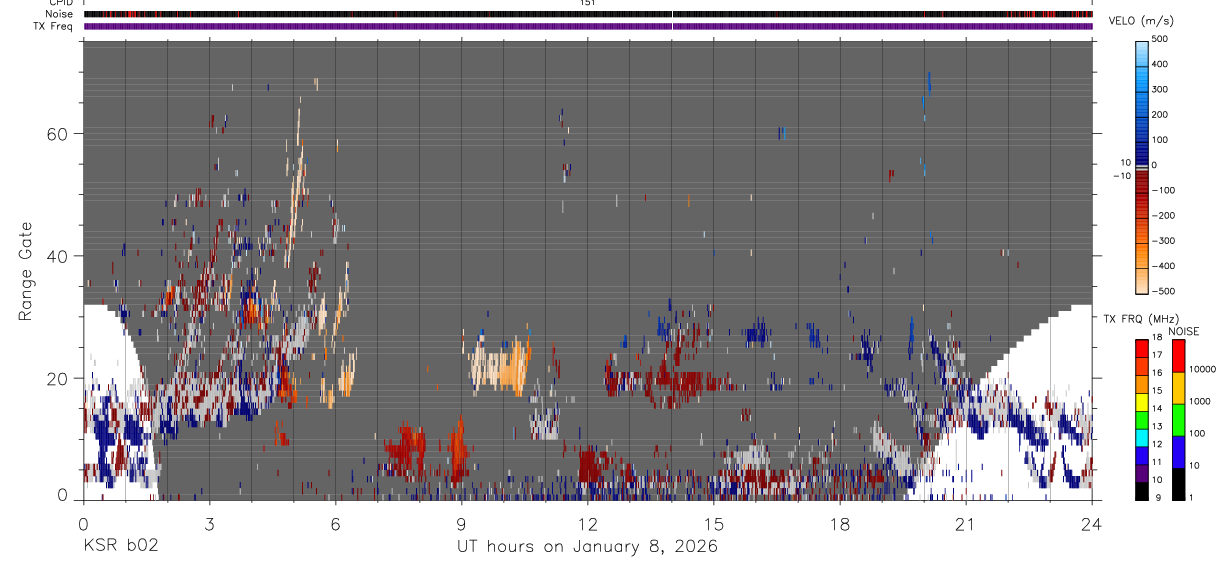The image size is (1228, 567).
Task: Click the range gate tick label 40
Action: 57,256
